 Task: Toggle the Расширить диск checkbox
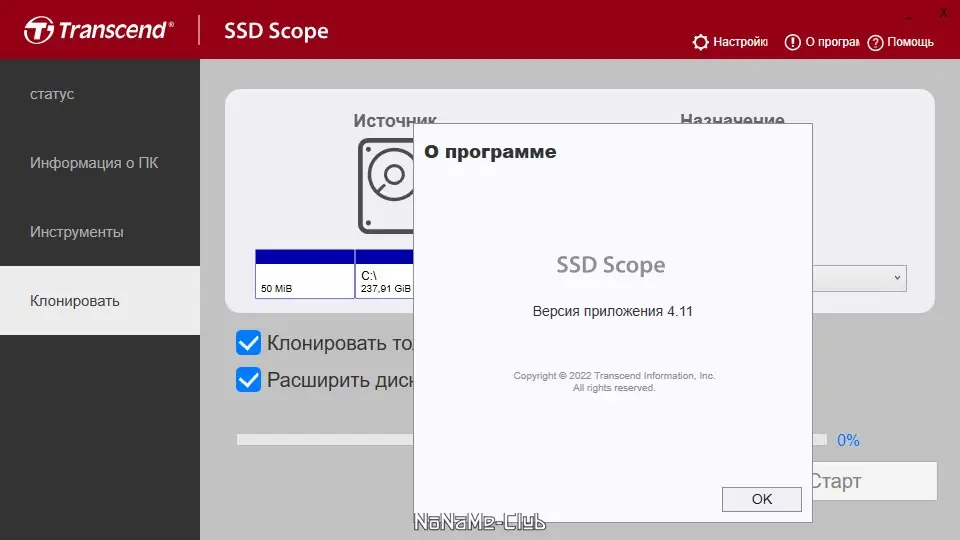[x=249, y=380]
